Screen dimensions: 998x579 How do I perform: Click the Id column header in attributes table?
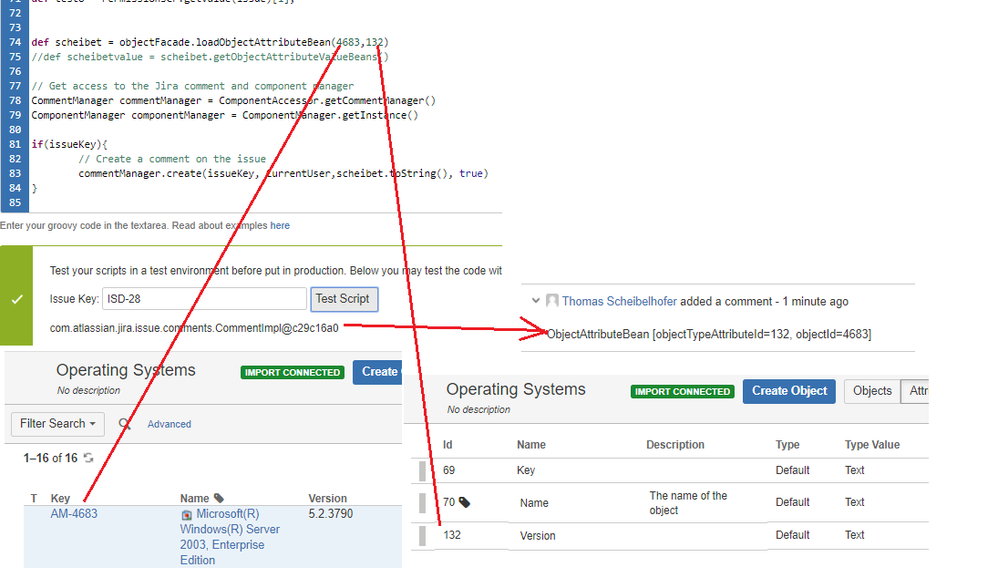(447, 445)
